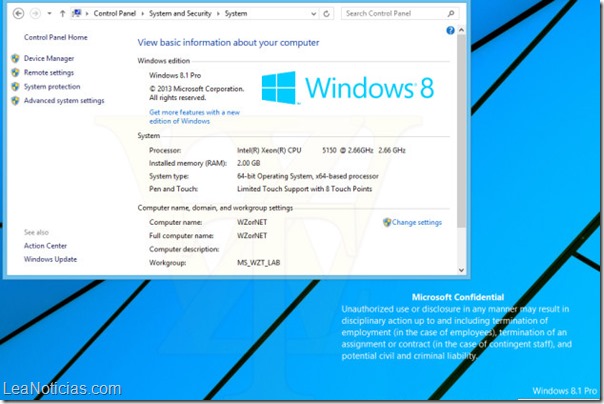The width and height of the screenshot is (604, 404).
Task: Open the recent locations dropdown arrow
Action: point(49,13)
